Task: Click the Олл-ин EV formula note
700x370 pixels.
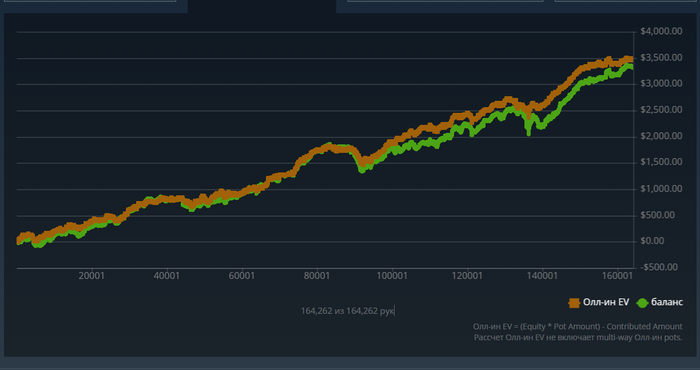Action: pyautogui.click(x=578, y=327)
